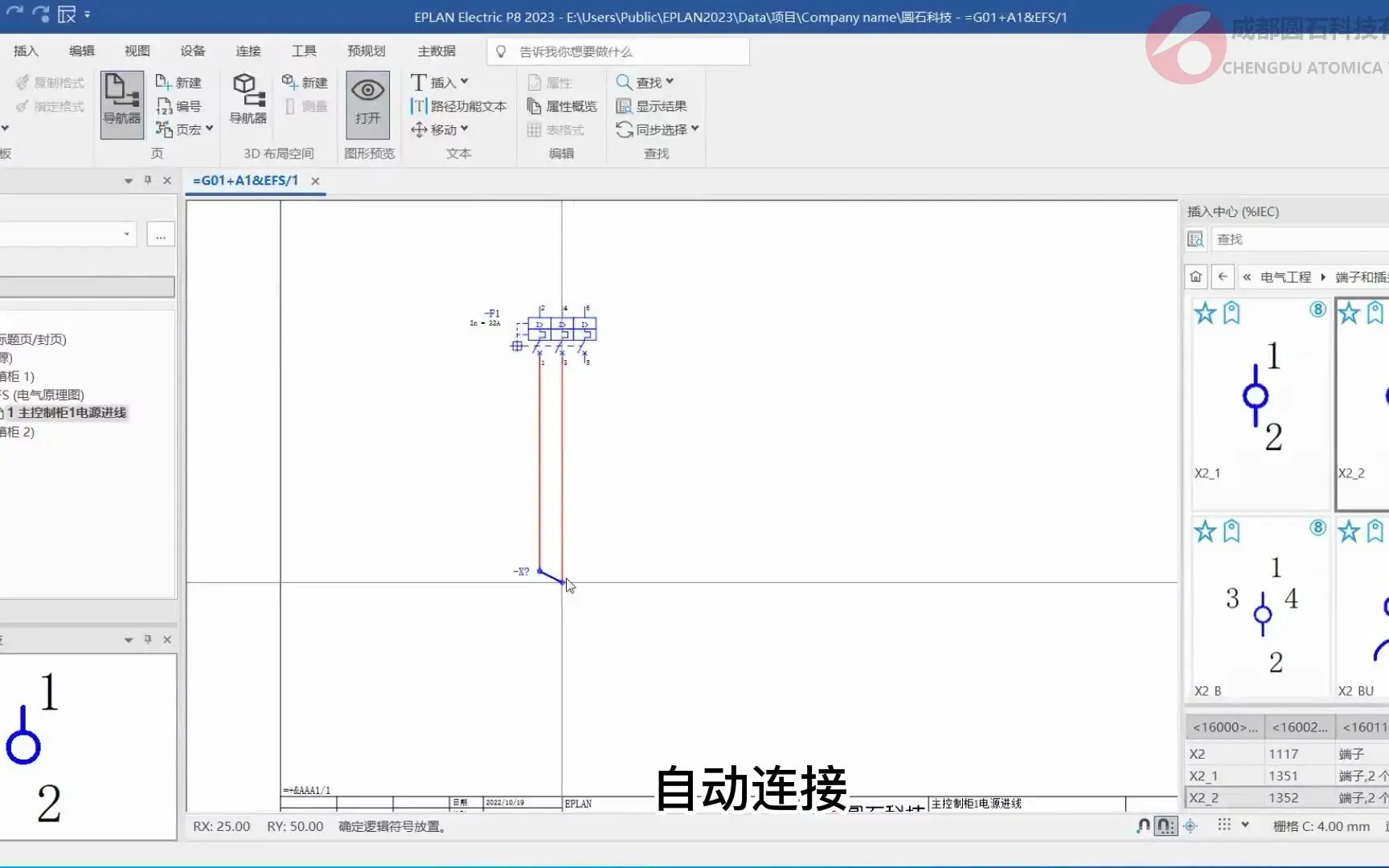1389x868 pixels.
Task: Insert 路径功能文本 path function text
Action: coord(458,106)
